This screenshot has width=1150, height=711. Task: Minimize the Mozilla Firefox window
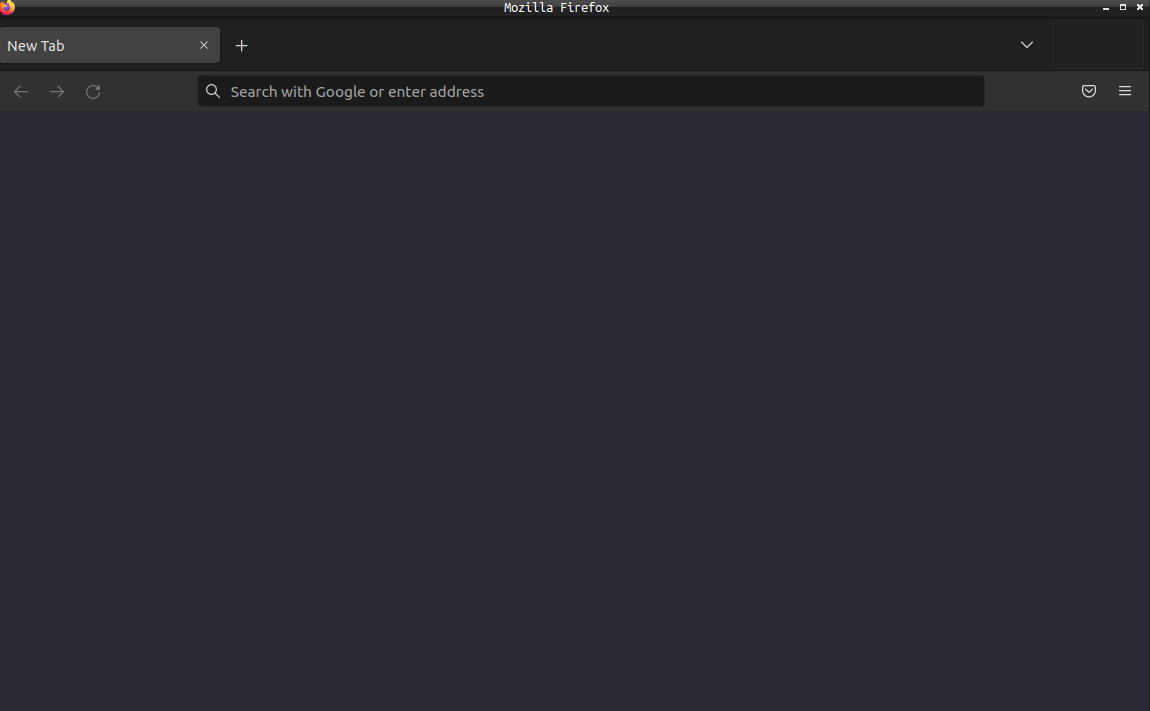[x=1106, y=7]
